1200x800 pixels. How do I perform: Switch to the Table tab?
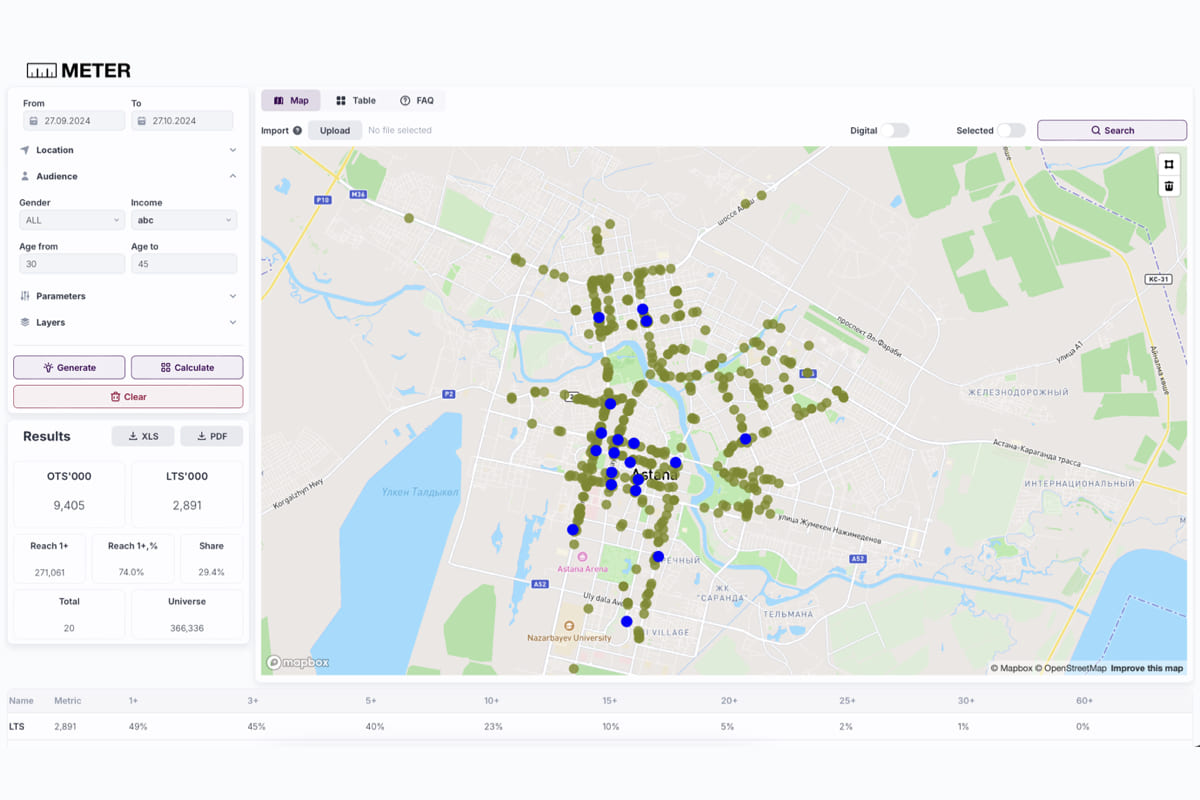coord(356,100)
